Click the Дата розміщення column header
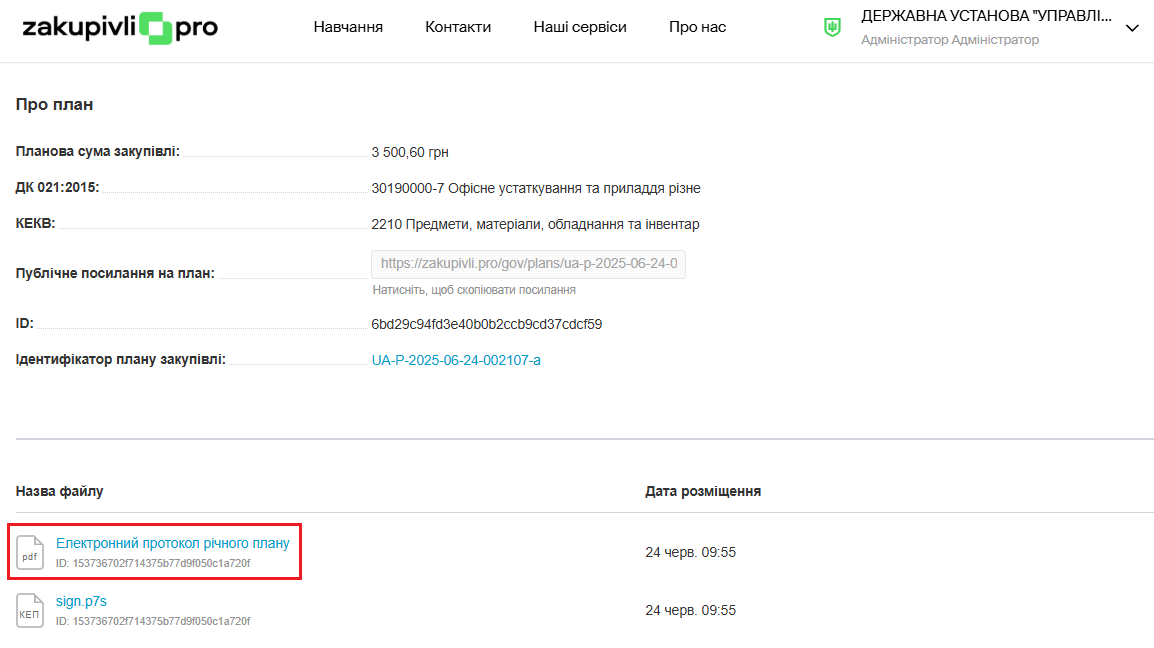This screenshot has width=1154, height=648. pos(703,491)
